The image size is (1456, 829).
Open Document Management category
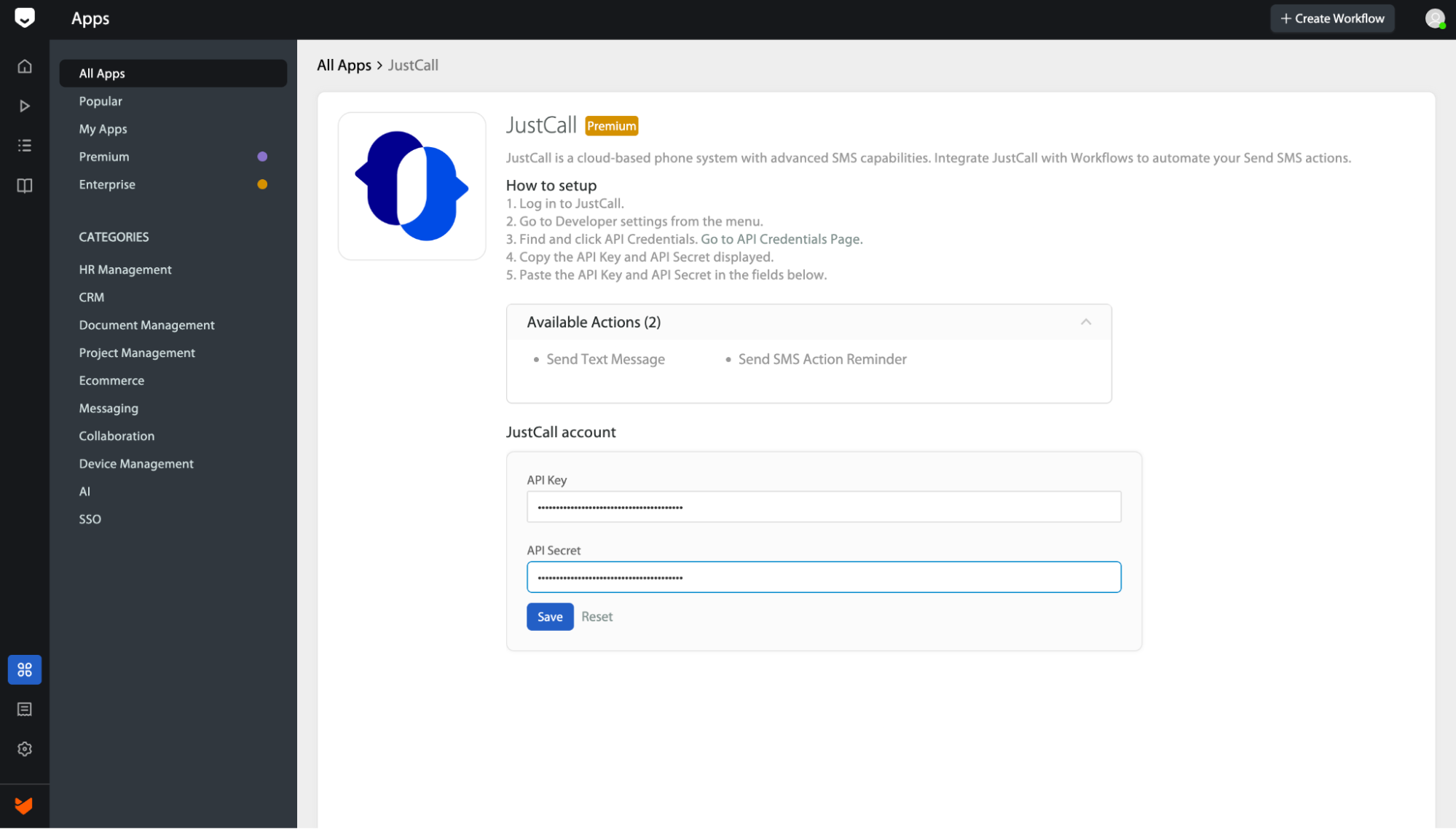coord(146,325)
